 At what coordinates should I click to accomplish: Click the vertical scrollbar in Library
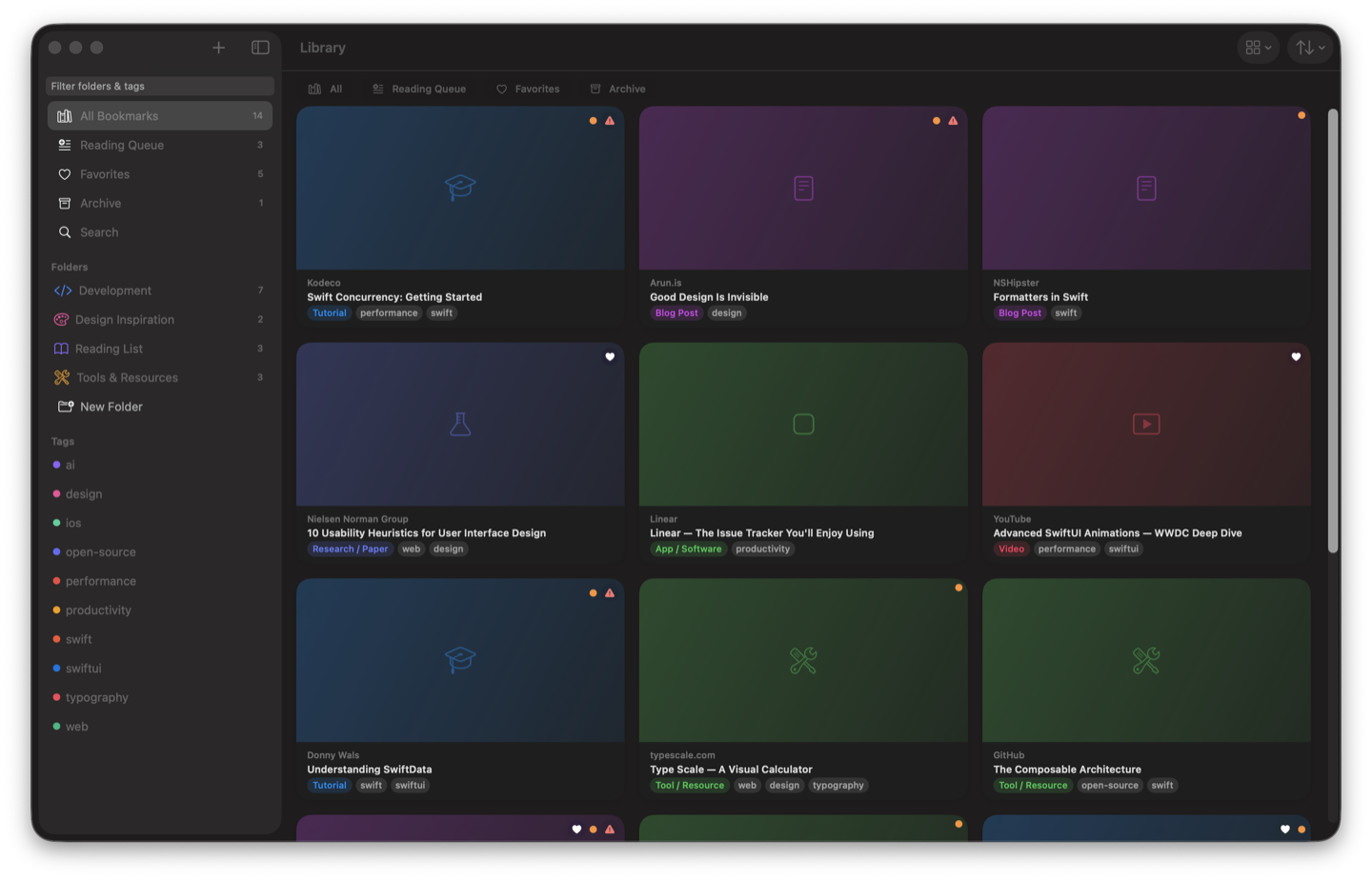[x=1333, y=330]
